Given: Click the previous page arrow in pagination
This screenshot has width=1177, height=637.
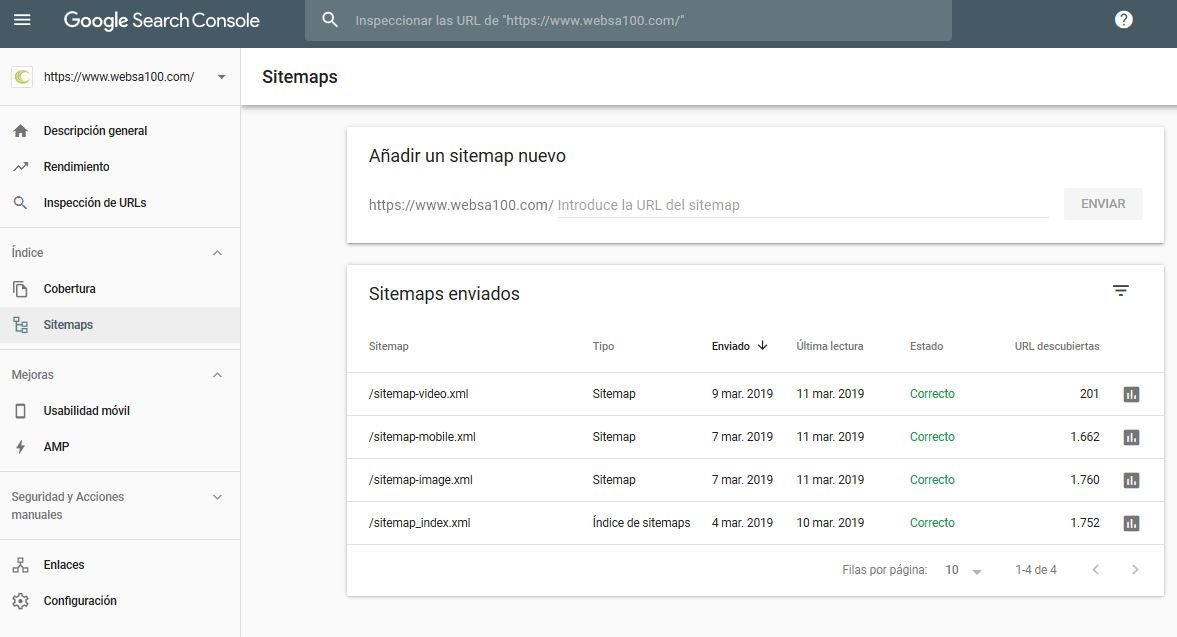Looking at the screenshot, I should (x=1095, y=570).
